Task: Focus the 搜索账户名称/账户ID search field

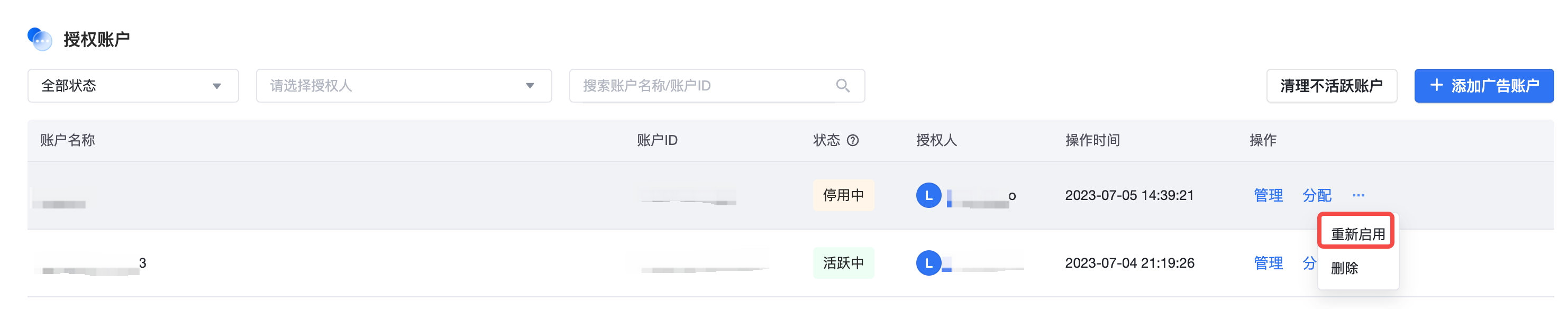Action: [716, 86]
